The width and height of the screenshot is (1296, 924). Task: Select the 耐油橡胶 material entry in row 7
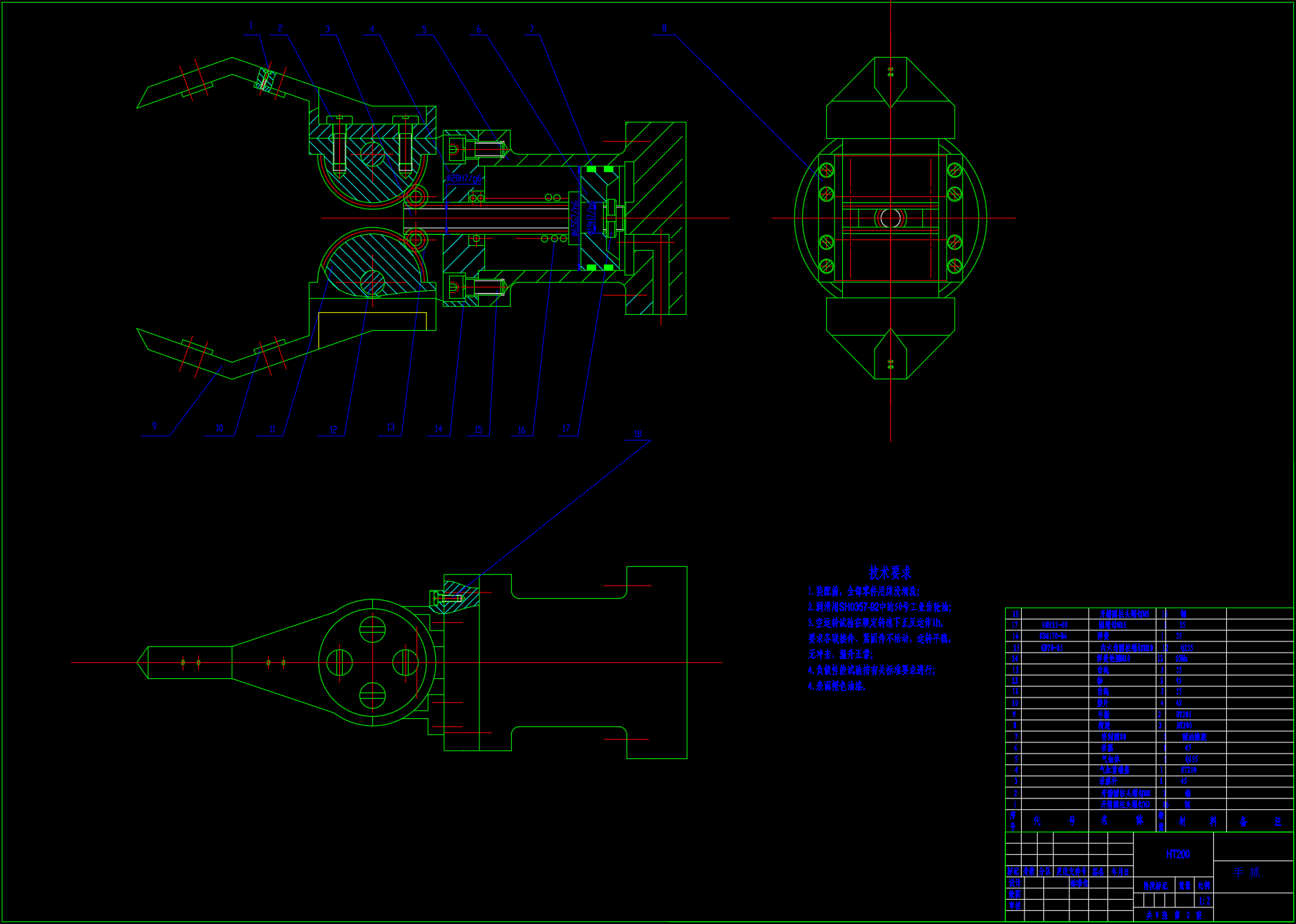tap(1194, 737)
